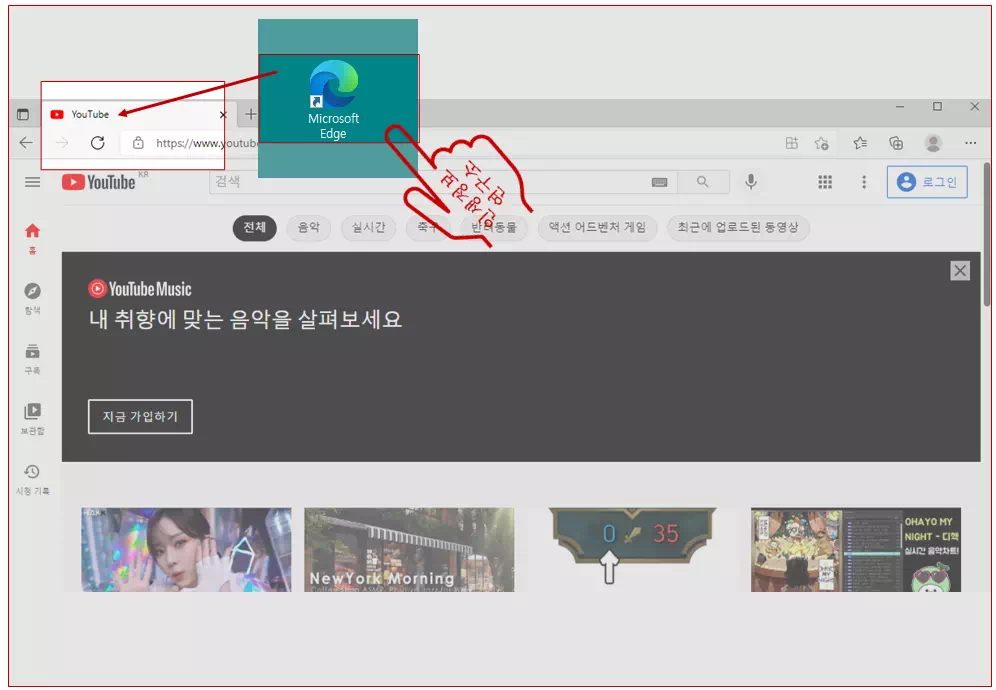
Task: Click the 로그인 sign-in button
Action: click(927, 182)
